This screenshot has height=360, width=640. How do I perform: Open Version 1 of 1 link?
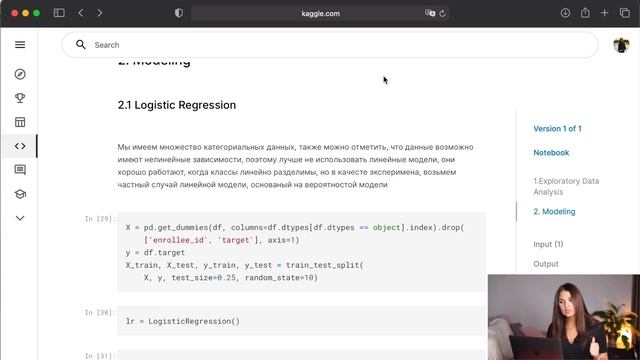[557, 129]
